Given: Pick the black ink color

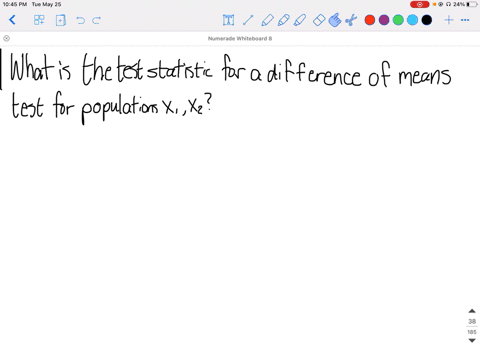Looking at the screenshot, I should (427, 20).
